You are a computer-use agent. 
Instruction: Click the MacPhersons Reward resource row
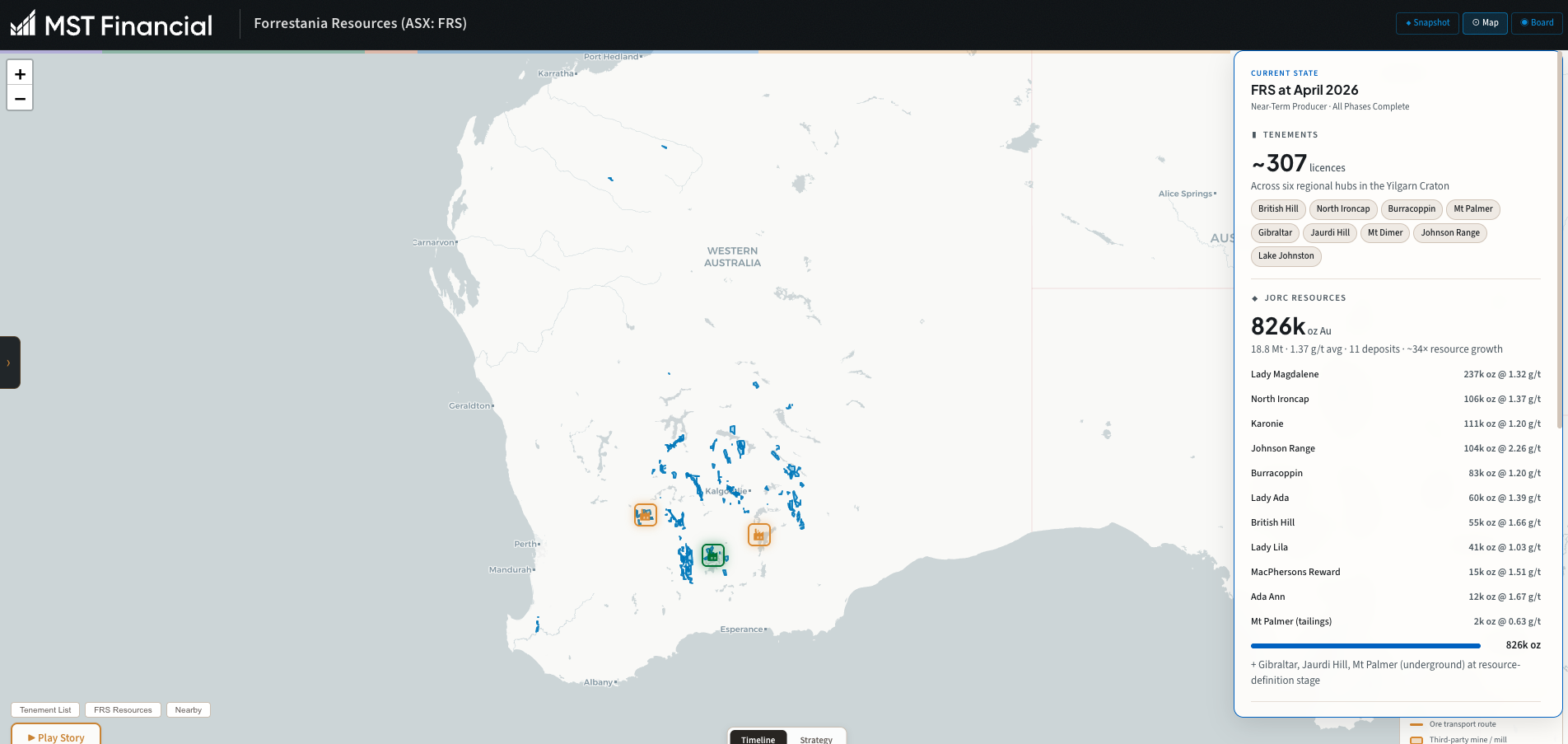point(1396,572)
